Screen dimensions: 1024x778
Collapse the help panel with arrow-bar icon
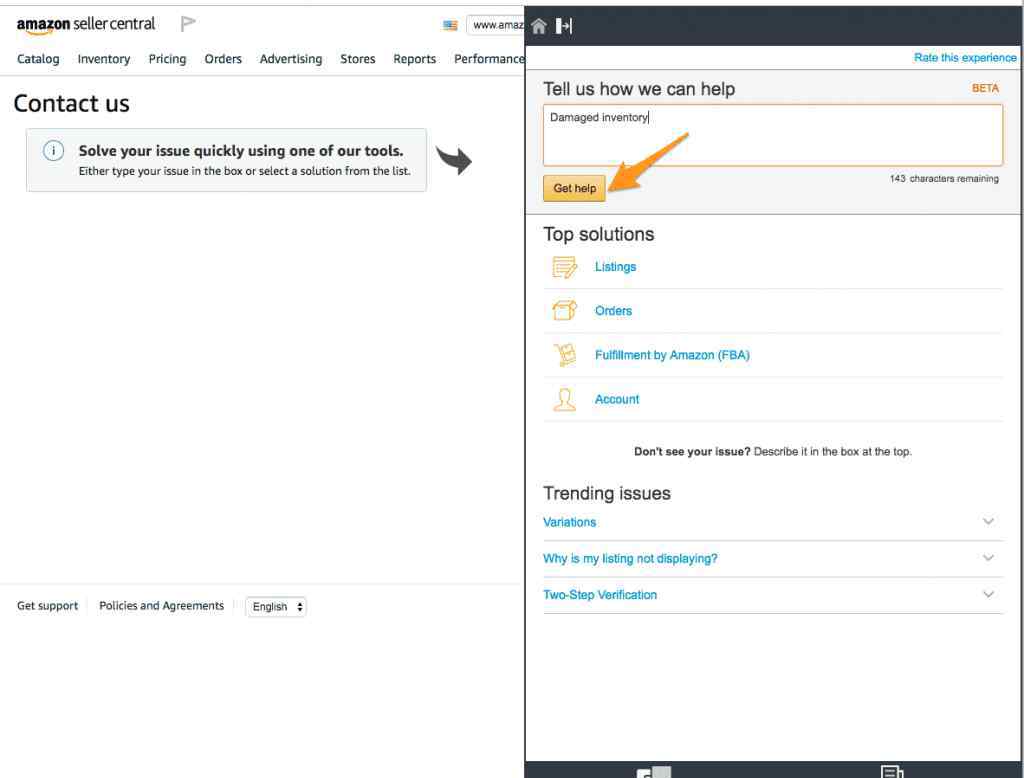[x=564, y=26]
